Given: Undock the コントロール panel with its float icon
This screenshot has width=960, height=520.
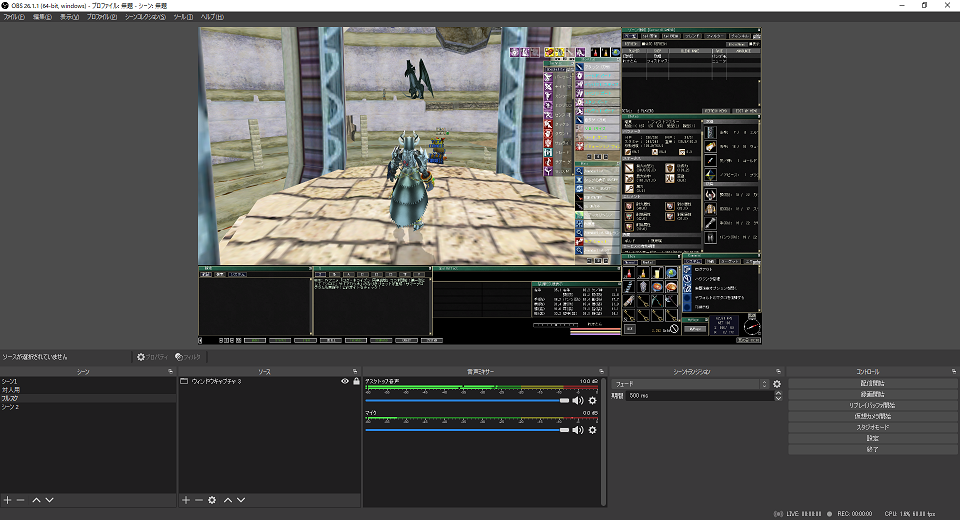Looking at the screenshot, I should 954,372.
